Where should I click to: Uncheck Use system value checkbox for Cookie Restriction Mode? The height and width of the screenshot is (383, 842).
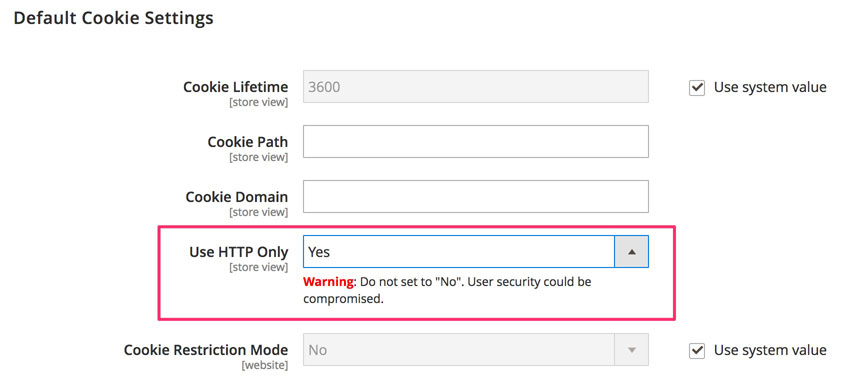696,351
